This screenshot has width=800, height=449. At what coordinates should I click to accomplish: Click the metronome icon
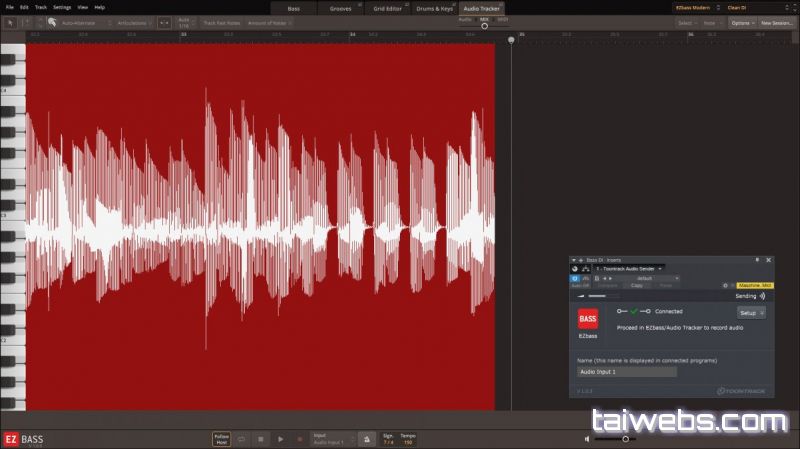pyautogui.click(x=367, y=438)
